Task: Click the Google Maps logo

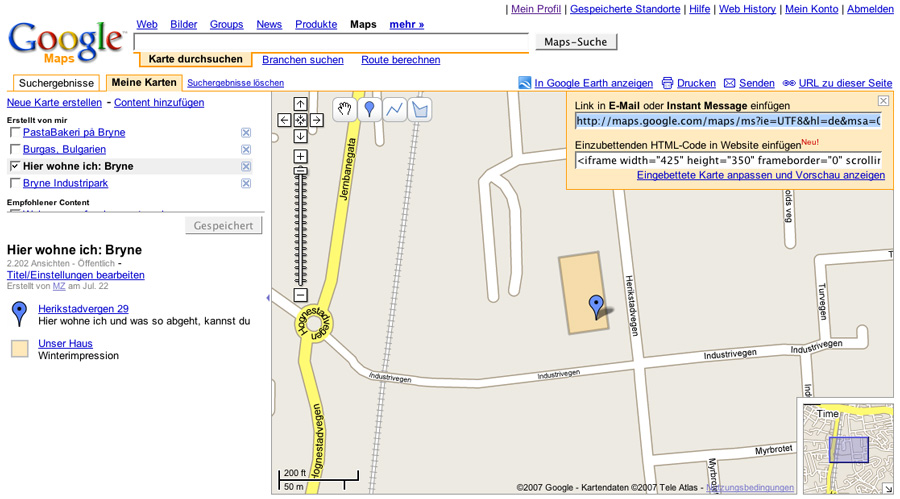Action: tap(66, 42)
